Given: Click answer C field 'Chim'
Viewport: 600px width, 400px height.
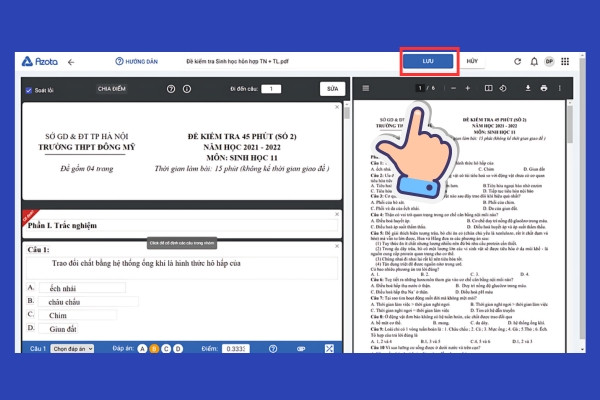Looking at the screenshot, I should pos(77,315).
